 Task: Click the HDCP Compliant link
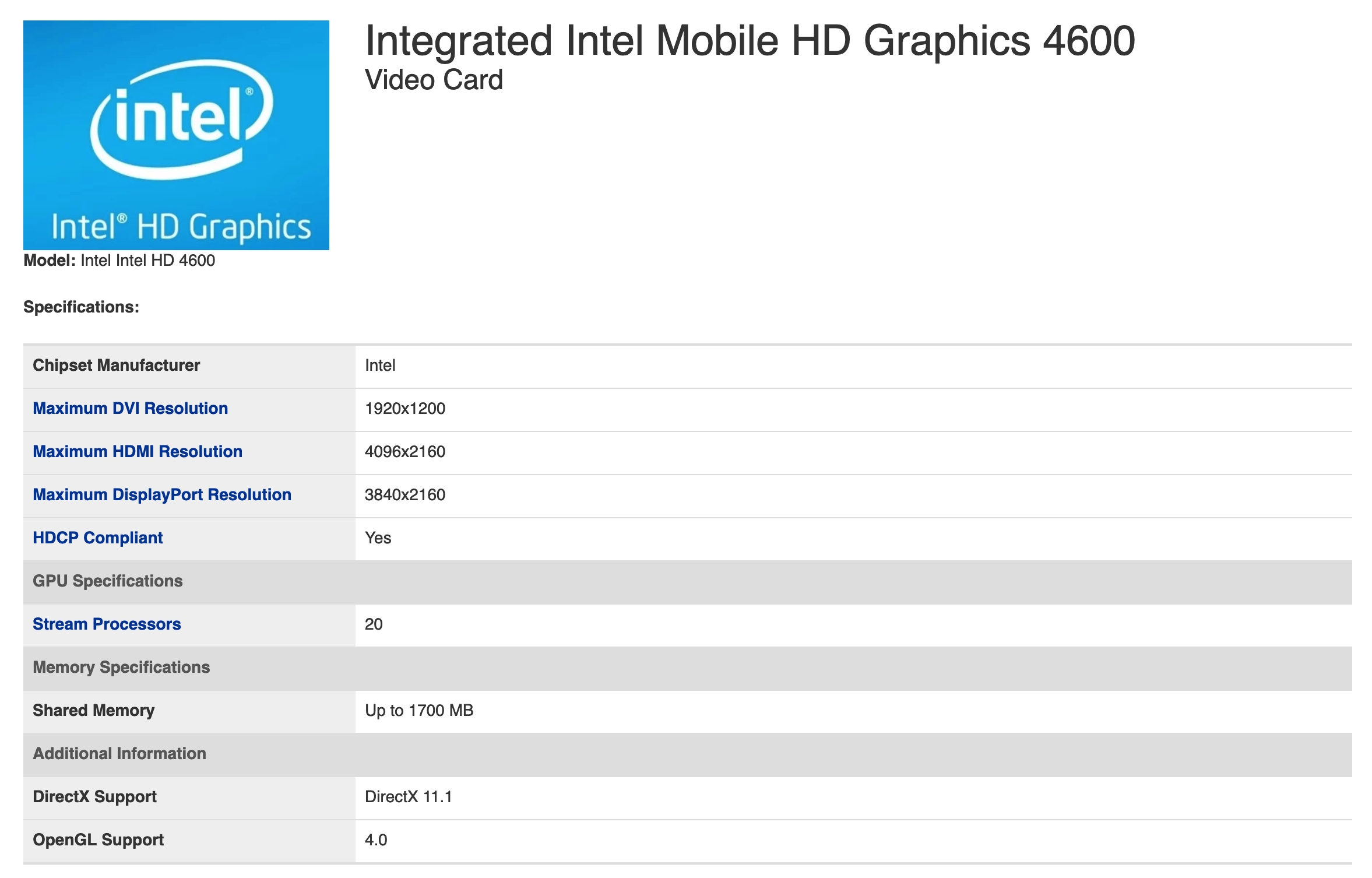click(x=98, y=538)
